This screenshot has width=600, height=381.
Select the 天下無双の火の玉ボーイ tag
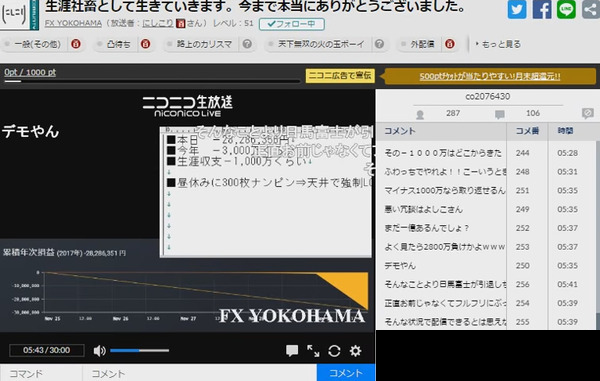(x=321, y=44)
